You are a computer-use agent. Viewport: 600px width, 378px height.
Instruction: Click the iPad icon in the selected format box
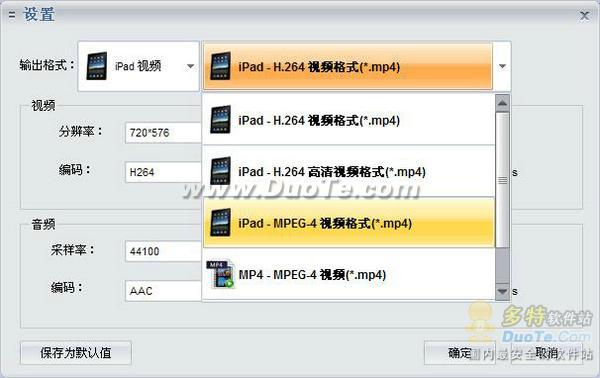tap(220, 66)
